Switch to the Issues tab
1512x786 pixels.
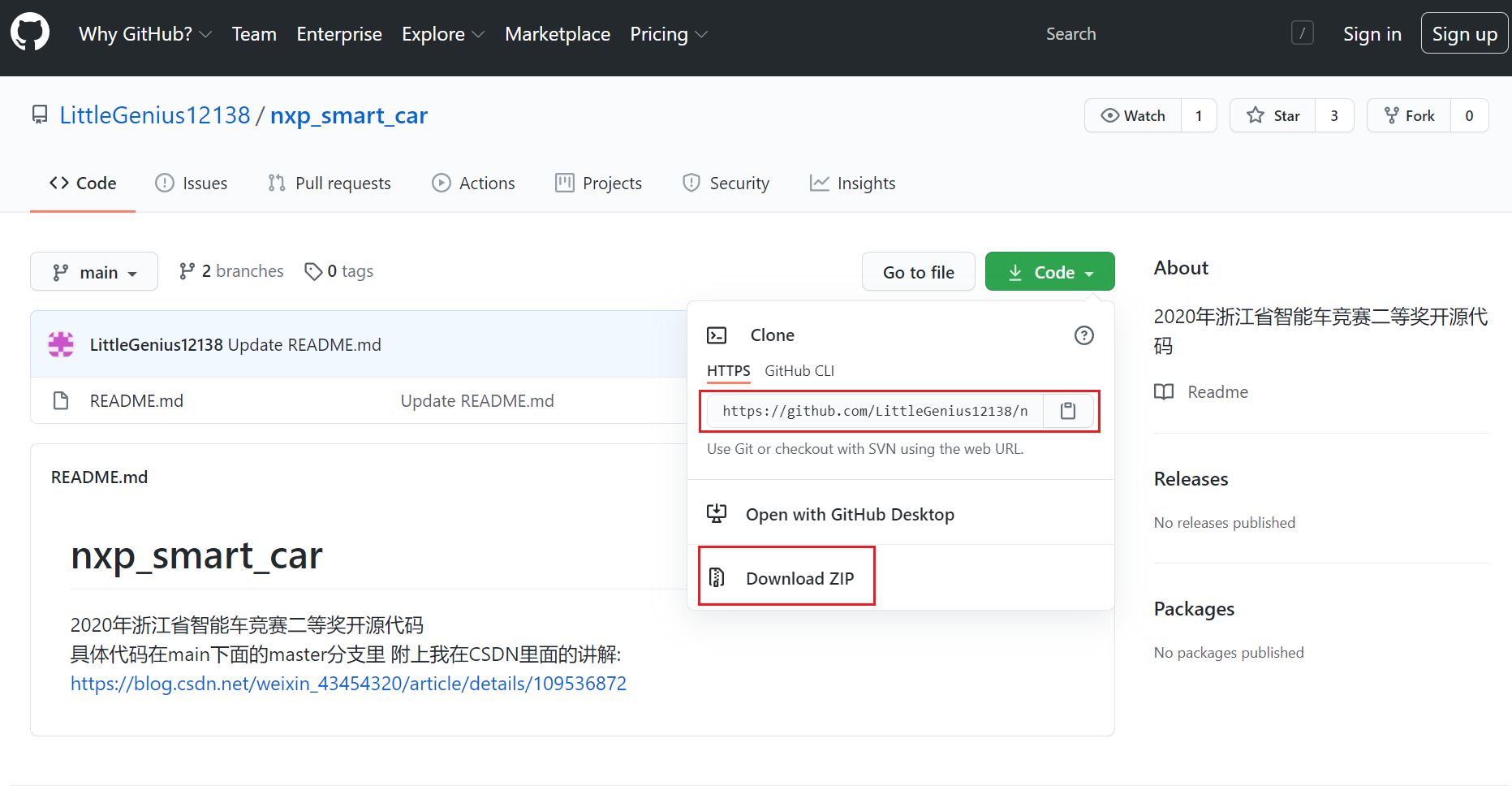point(192,183)
